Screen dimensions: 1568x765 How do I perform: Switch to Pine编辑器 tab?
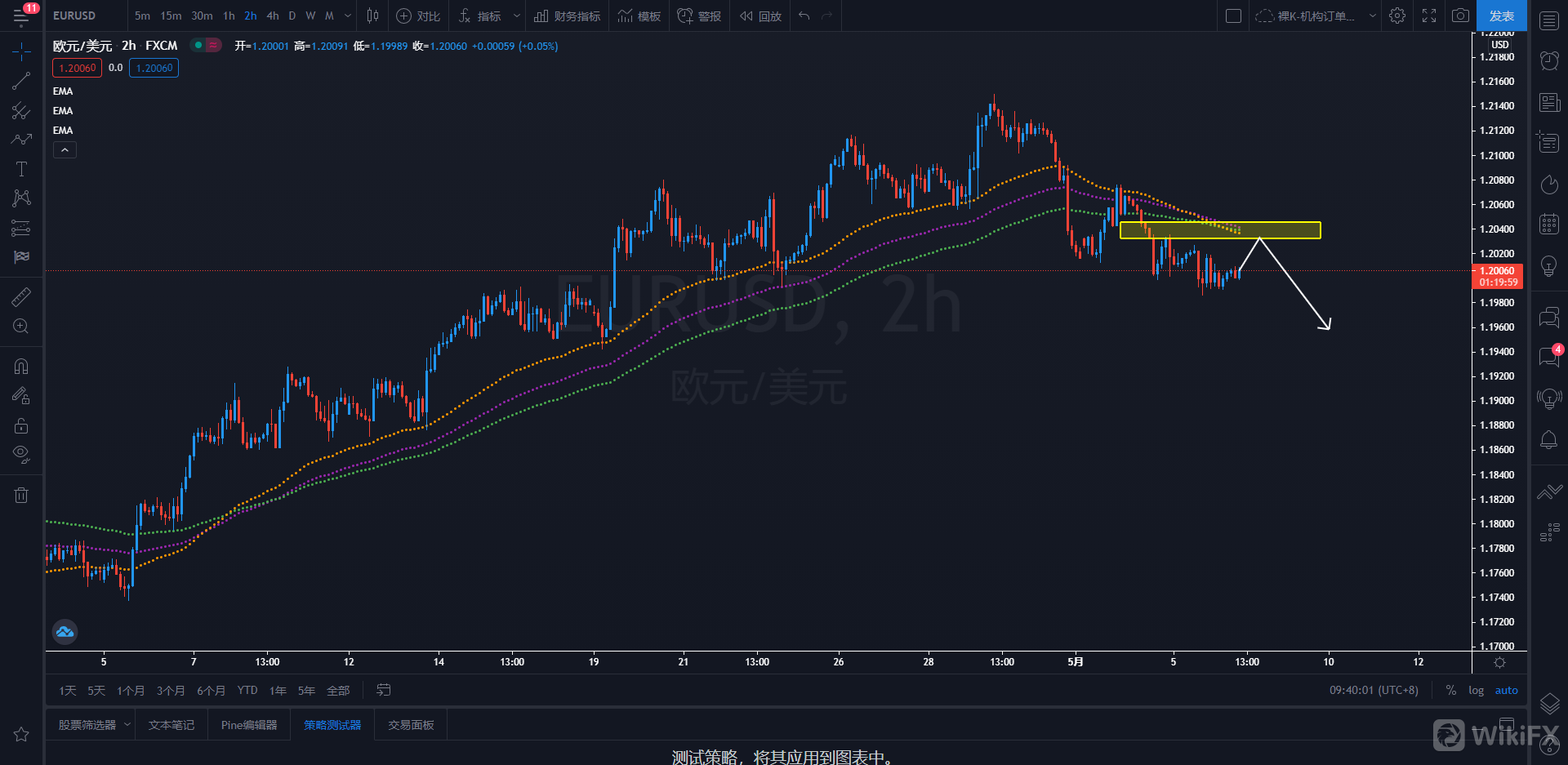(249, 725)
